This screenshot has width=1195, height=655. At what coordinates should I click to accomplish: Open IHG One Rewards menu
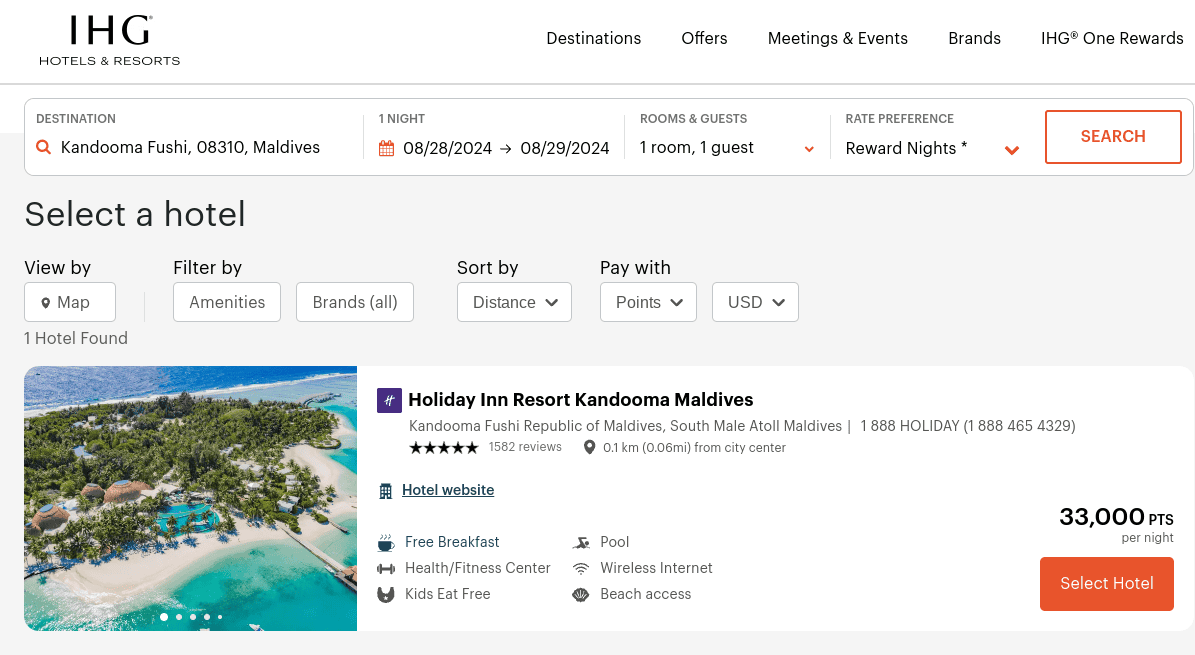click(x=1112, y=38)
